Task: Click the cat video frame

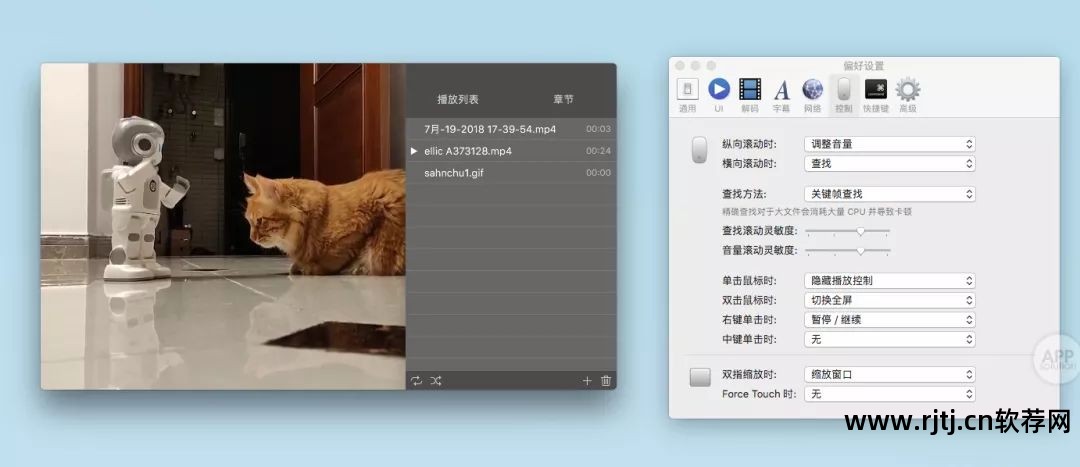Action: click(x=223, y=226)
